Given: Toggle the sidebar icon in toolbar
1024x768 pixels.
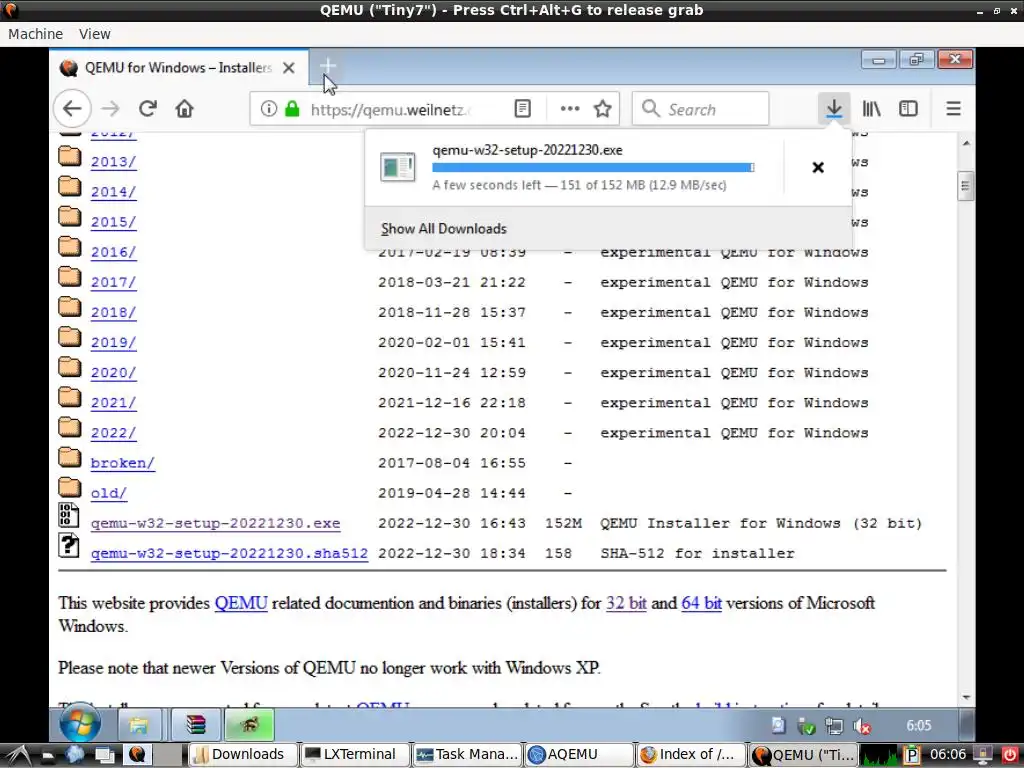Looking at the screenshot, I should pos(908,108).
